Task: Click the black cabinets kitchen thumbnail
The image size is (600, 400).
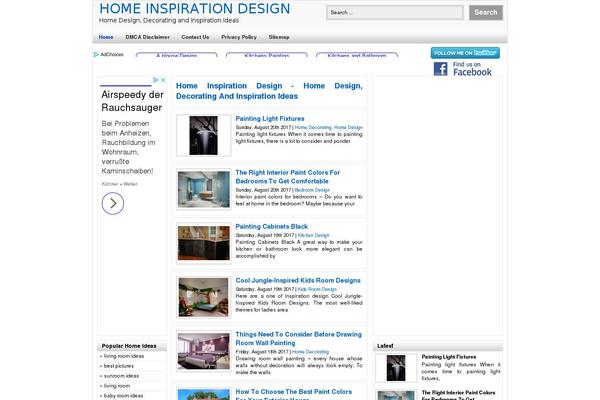Action: (204, 243)
